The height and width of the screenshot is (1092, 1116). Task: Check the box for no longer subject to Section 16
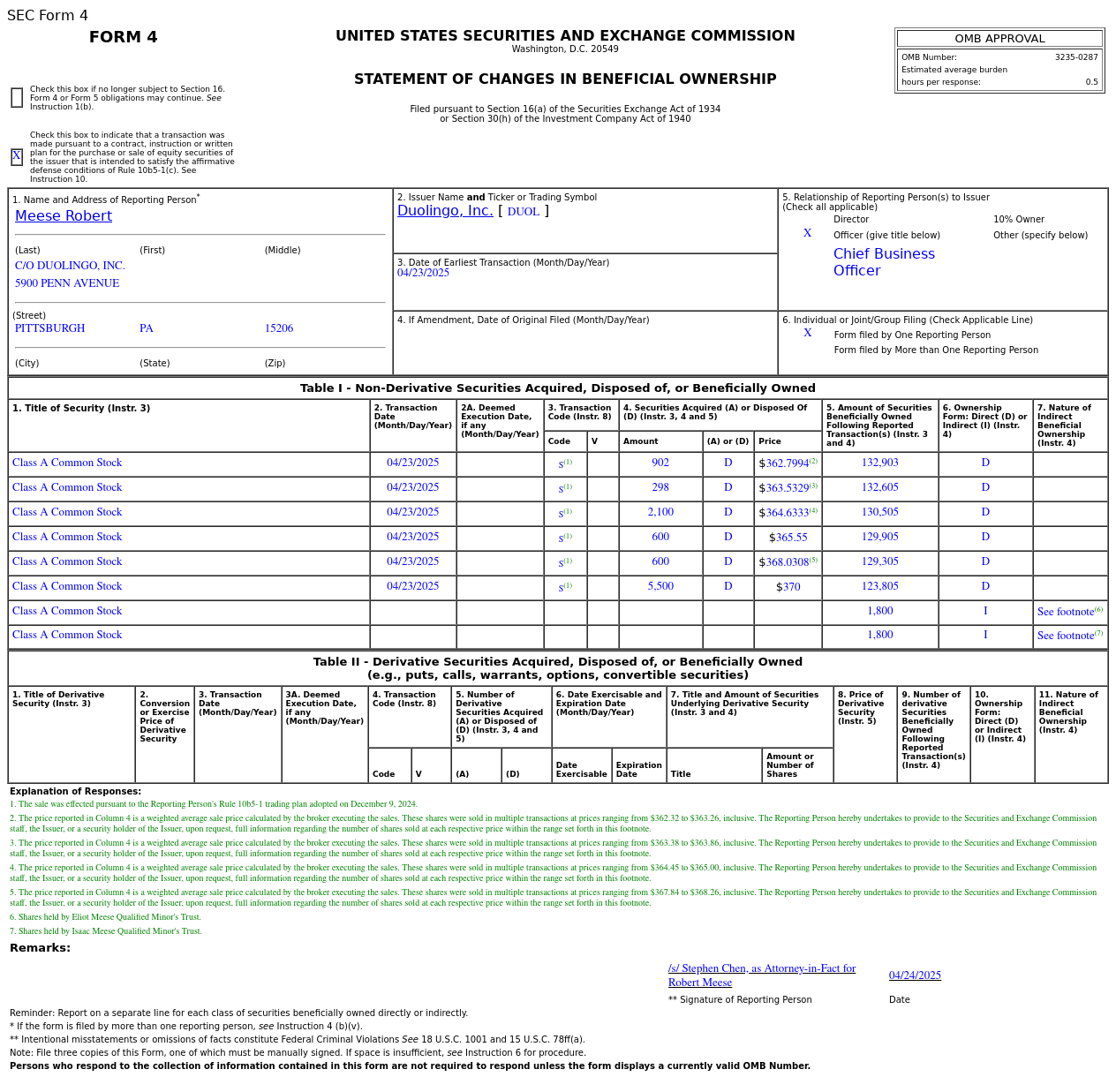click(17, 98)
